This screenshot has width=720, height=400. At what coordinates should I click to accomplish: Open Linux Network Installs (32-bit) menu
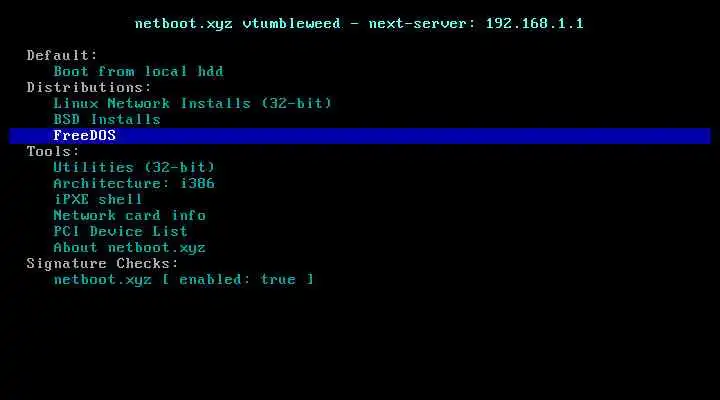[192, 103]
